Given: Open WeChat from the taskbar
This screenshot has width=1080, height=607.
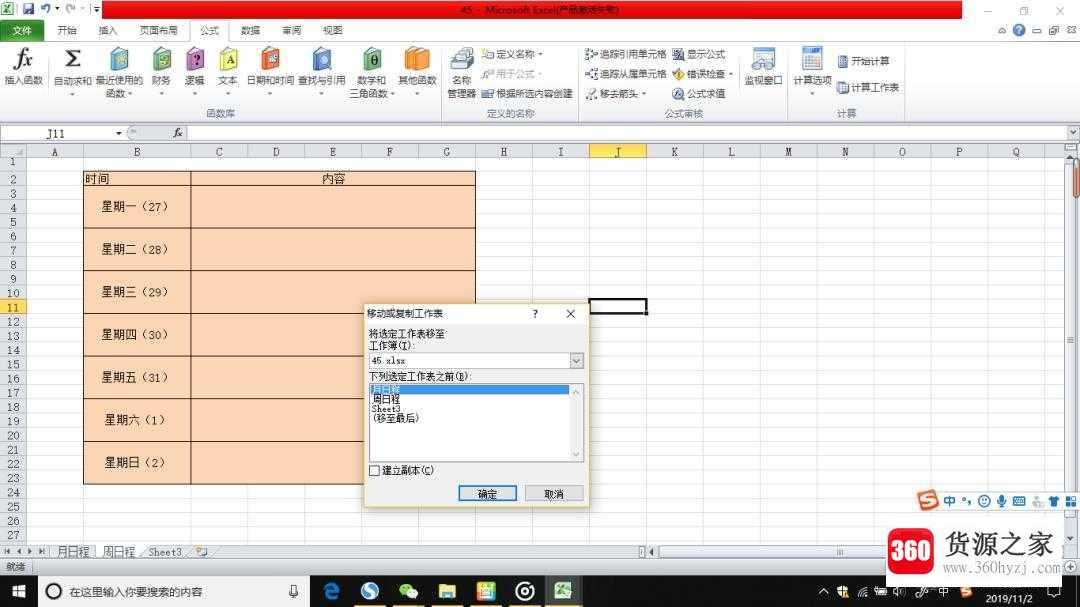Looking at the screenshot, I should 408,591.
